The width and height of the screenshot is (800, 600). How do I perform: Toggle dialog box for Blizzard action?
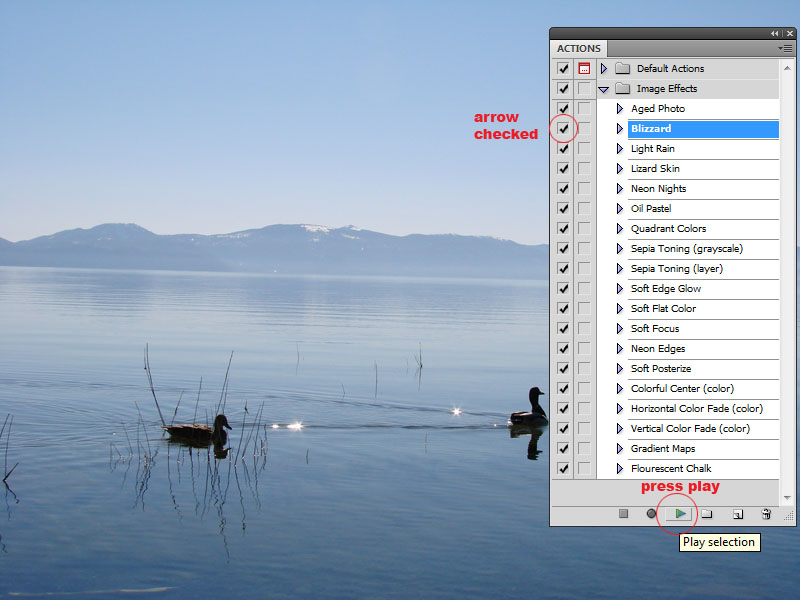coord(584,129)
